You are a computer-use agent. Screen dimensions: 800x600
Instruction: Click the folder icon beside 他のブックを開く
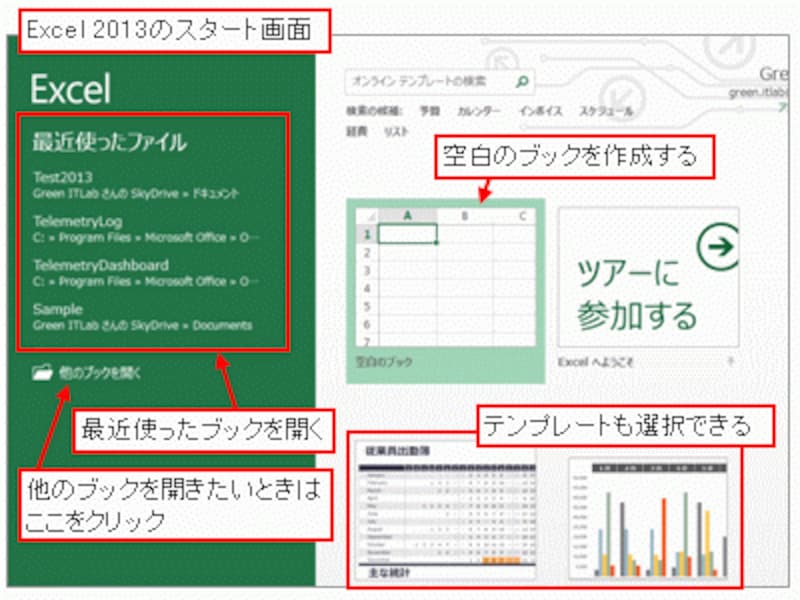(x=42, y=372)
